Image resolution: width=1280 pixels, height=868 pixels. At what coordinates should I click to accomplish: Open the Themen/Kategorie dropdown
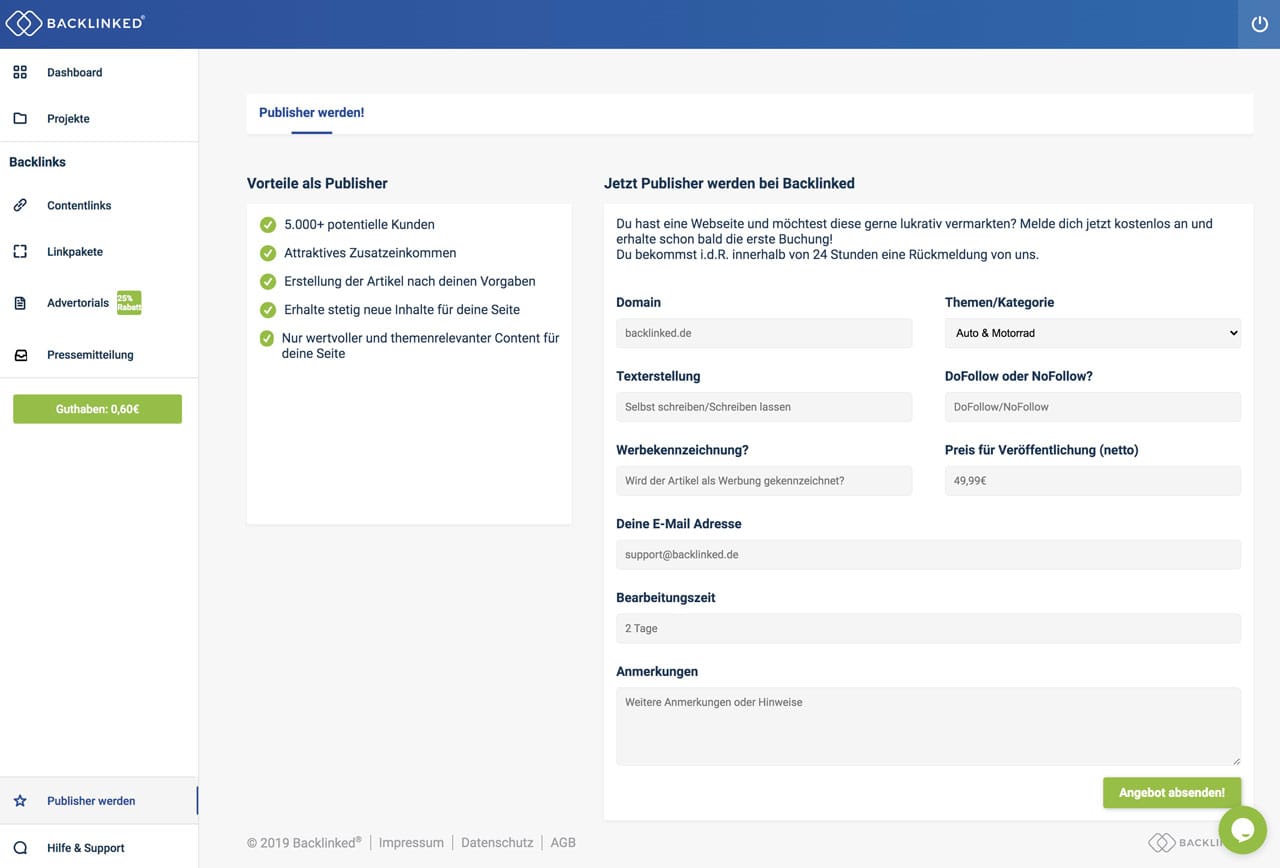pos(1093,333)
